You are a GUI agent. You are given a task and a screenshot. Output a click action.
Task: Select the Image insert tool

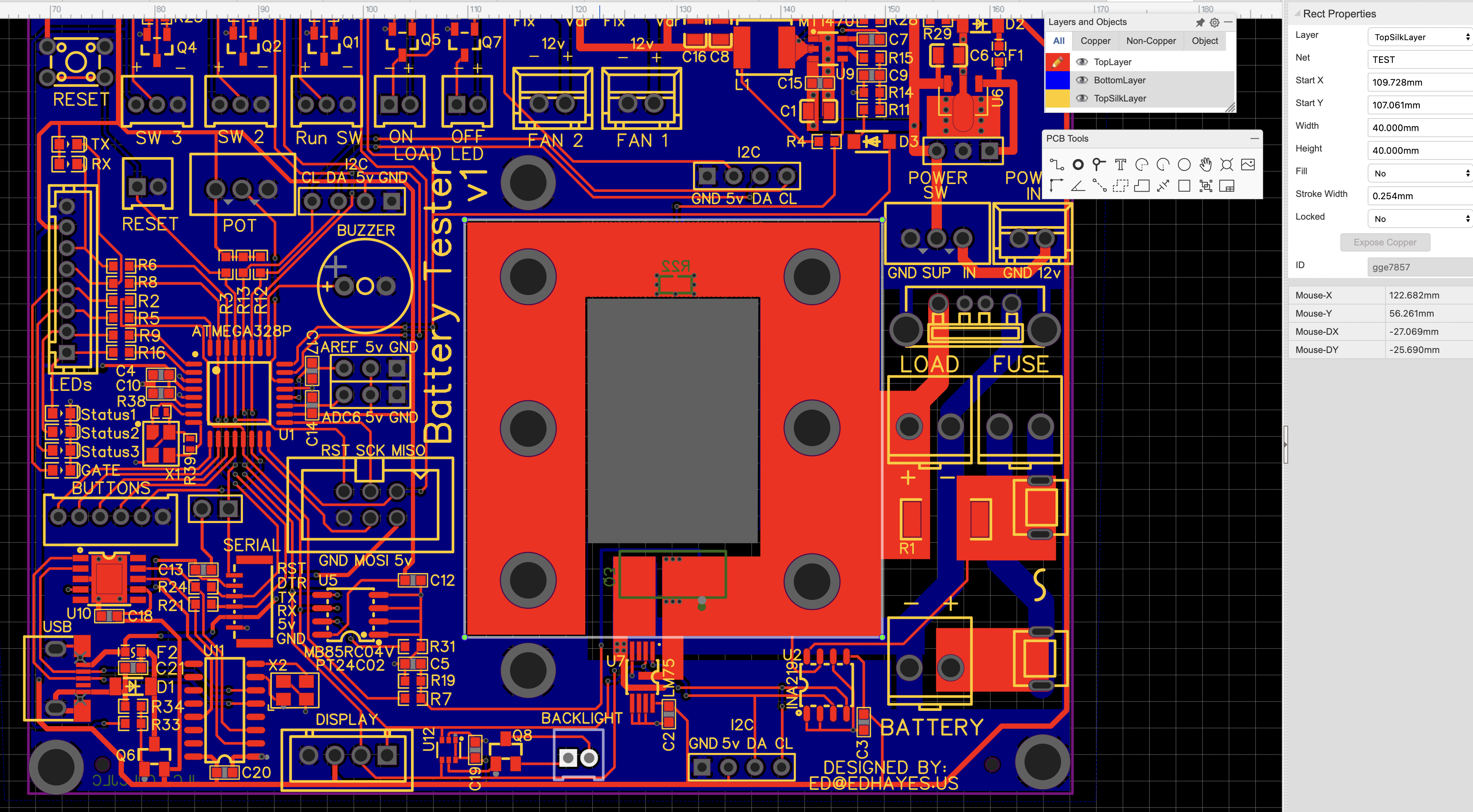(x=1248, y=165)
